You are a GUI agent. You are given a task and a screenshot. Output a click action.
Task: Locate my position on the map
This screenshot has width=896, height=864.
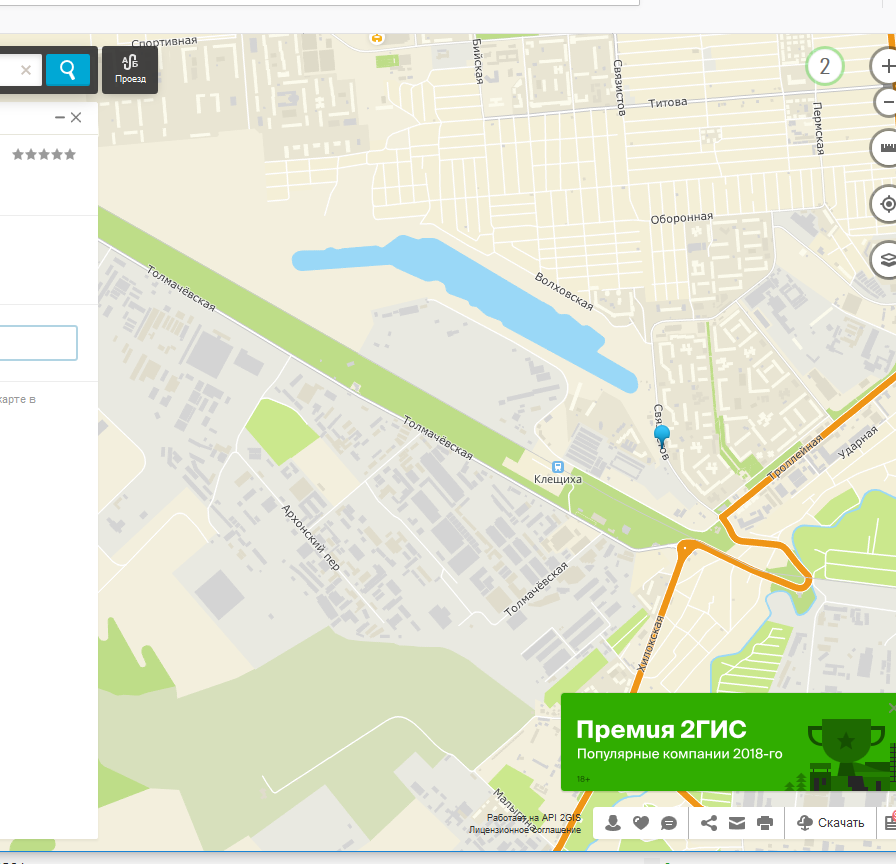coord(885,204)
